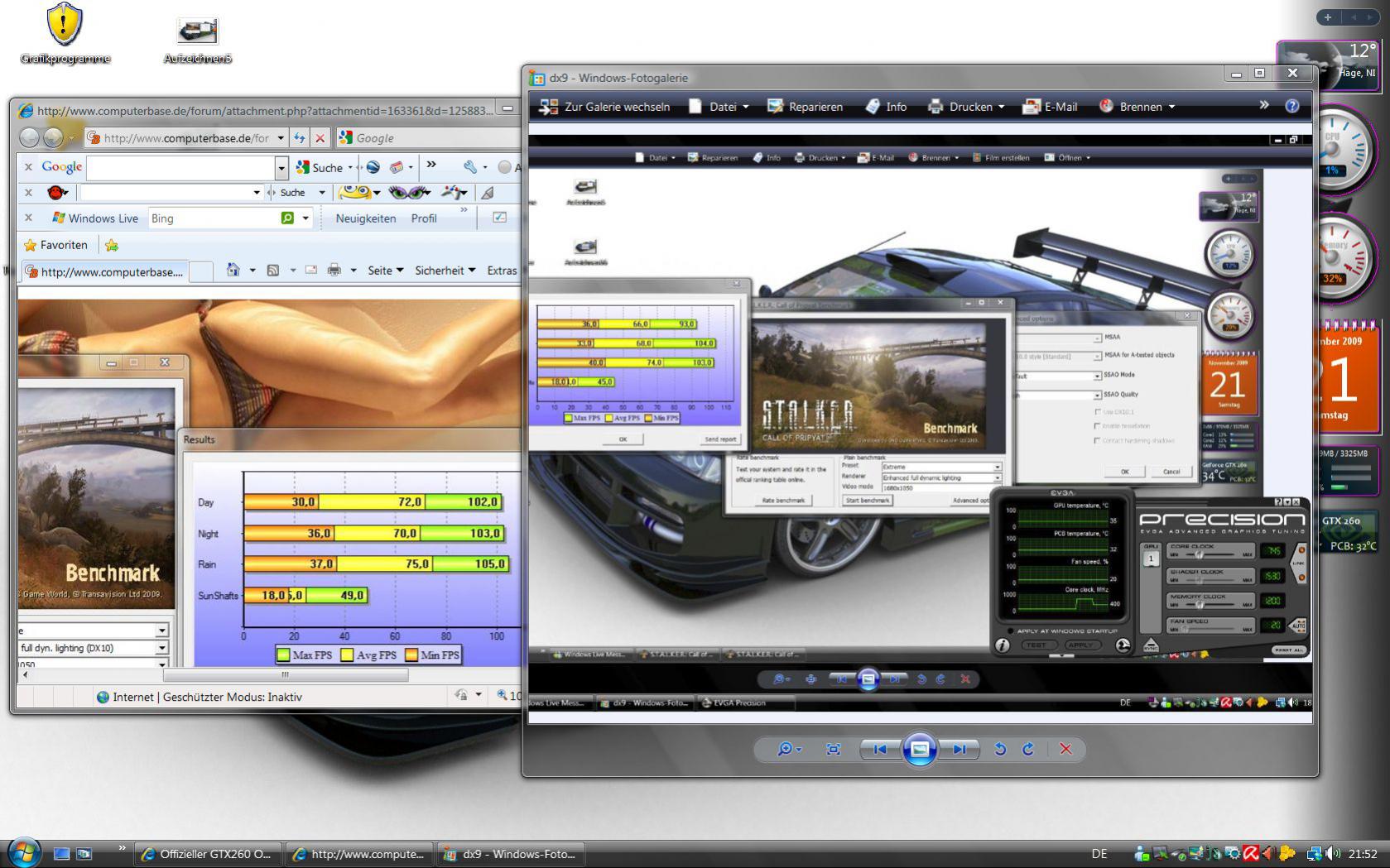The height and width of the screenshot is (868, 1390).
Task: Click 'Offizieller GTX260 O...' taskbar button
Action: pos(208,854)
